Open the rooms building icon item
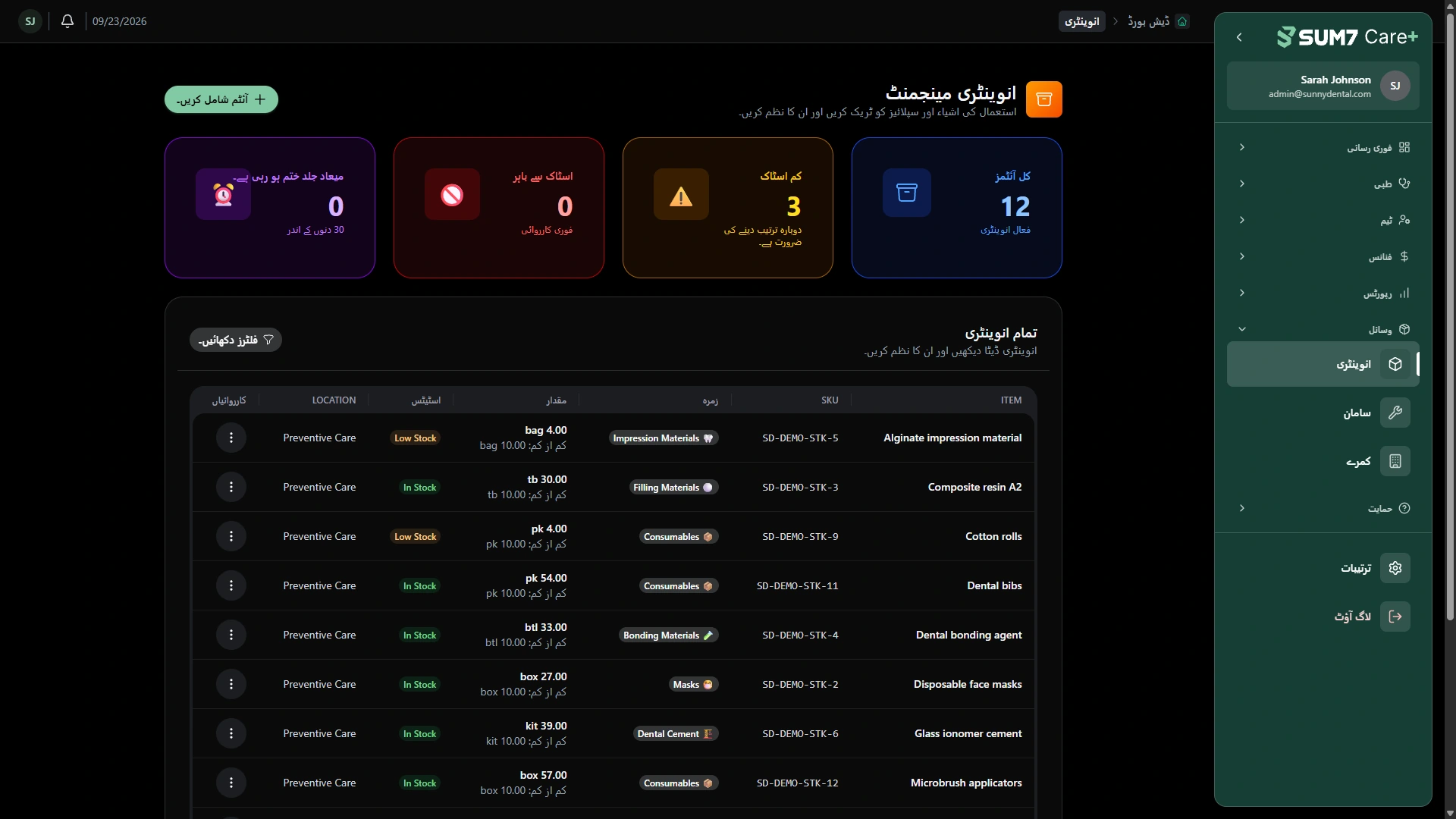This screenshot has width=1456, height=819. (x=1395, y=461)
